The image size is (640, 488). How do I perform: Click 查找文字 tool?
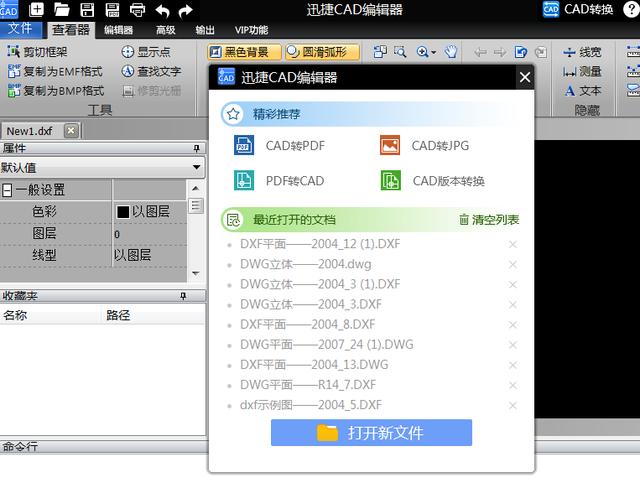151,71
